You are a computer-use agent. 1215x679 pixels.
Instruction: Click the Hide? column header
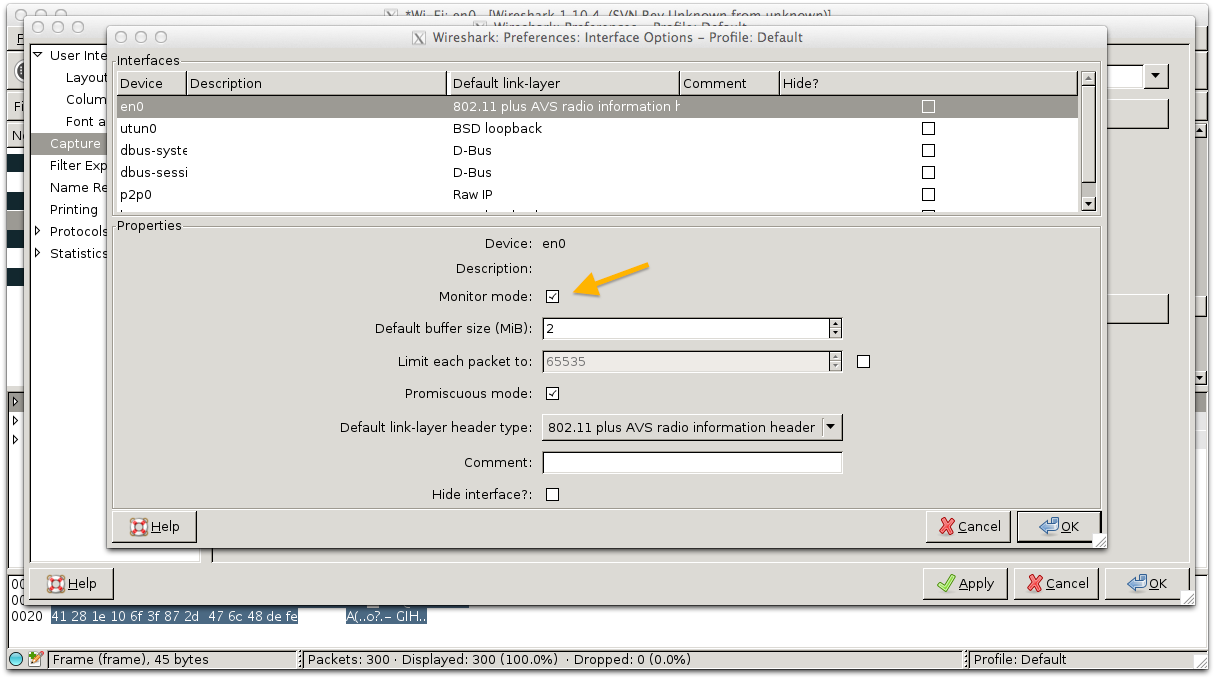pos(928,83)
